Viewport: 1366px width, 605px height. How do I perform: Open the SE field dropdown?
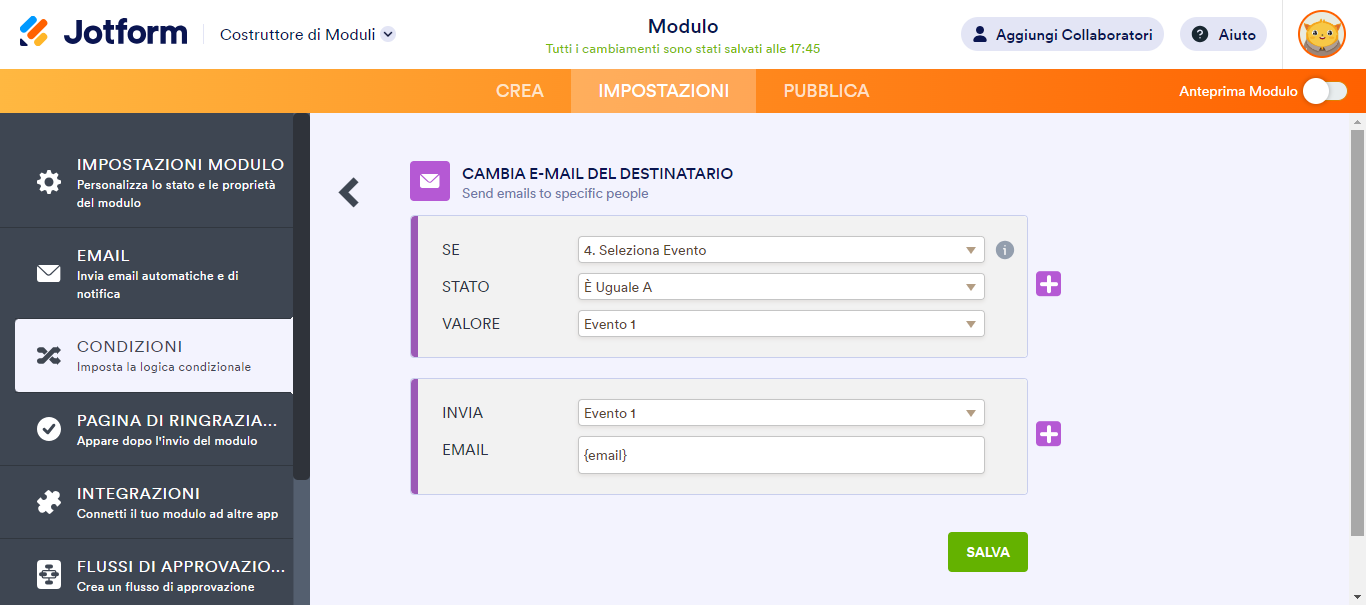(780, 250)
